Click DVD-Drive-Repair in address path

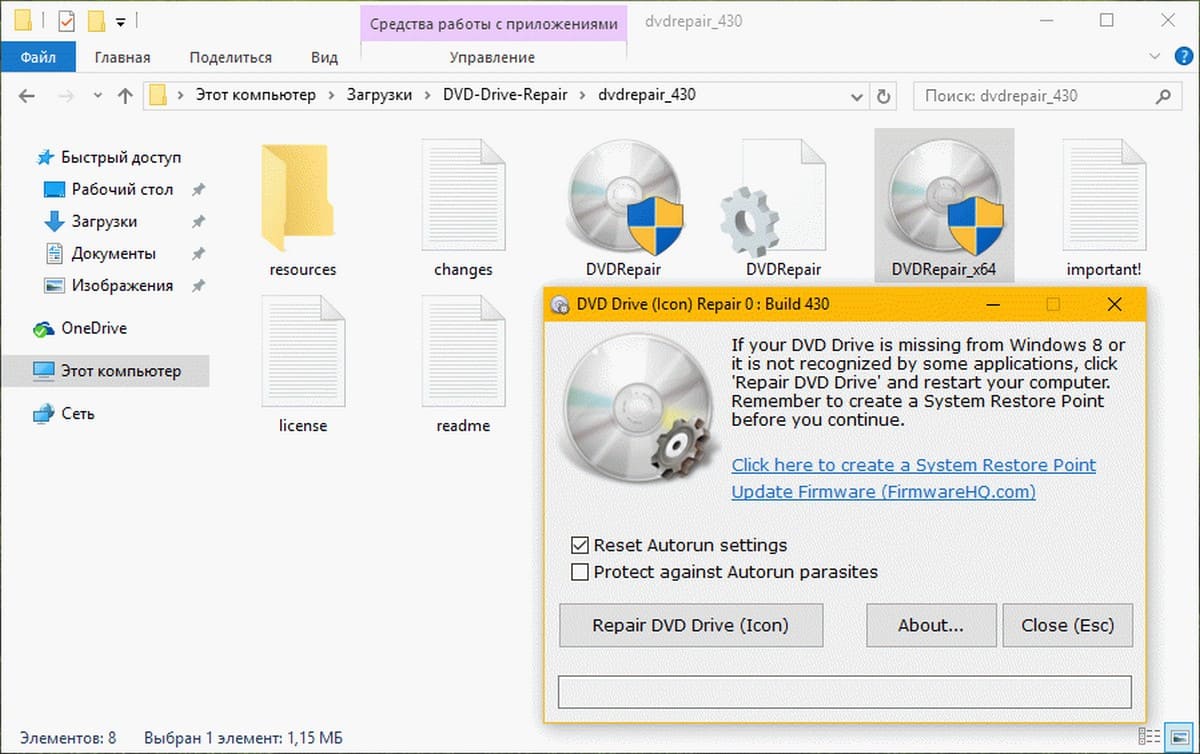[503, 96]
